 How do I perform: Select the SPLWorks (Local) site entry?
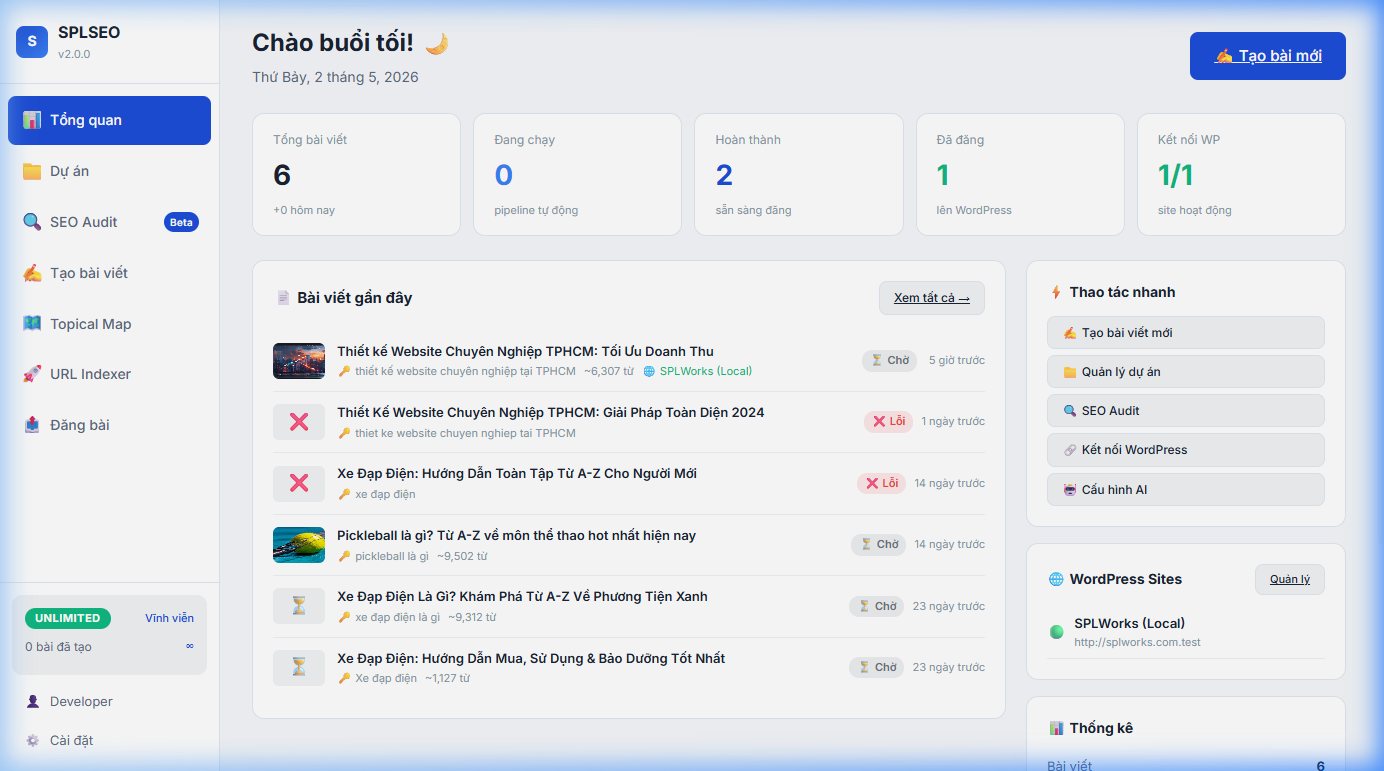[x=1185, y=632]
